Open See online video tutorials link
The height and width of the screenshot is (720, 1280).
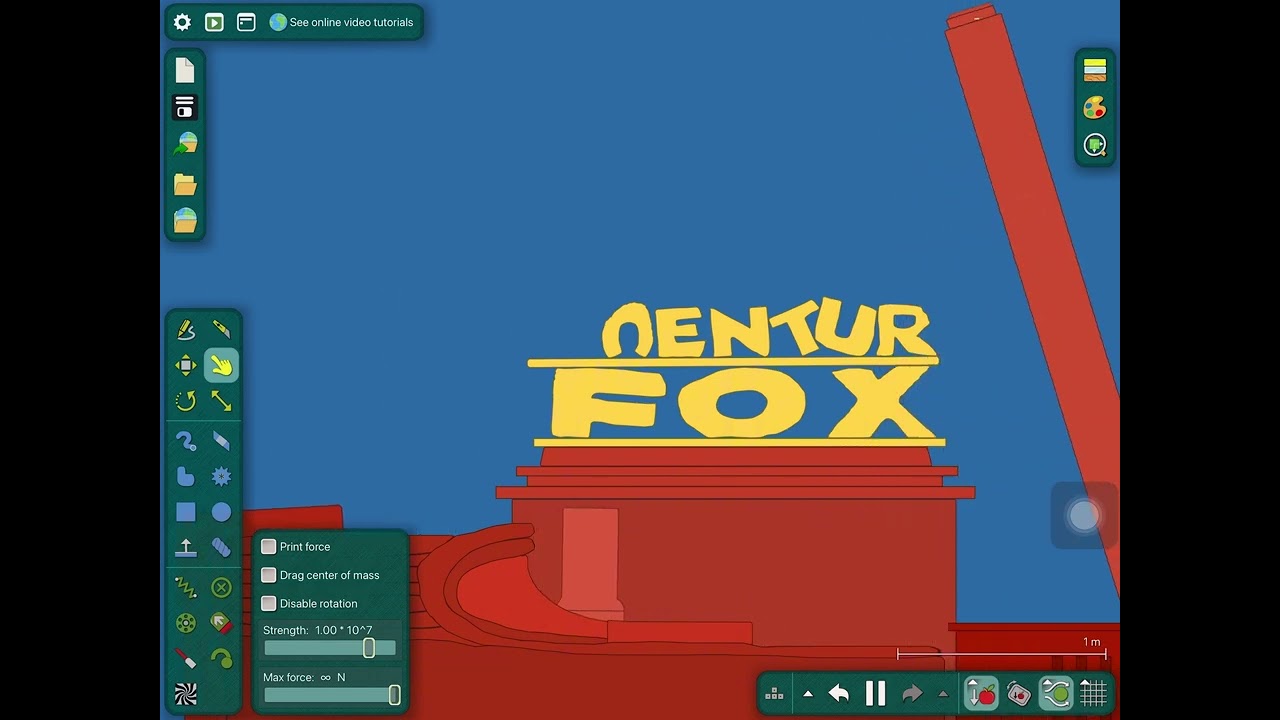click(x=341, y=22)
